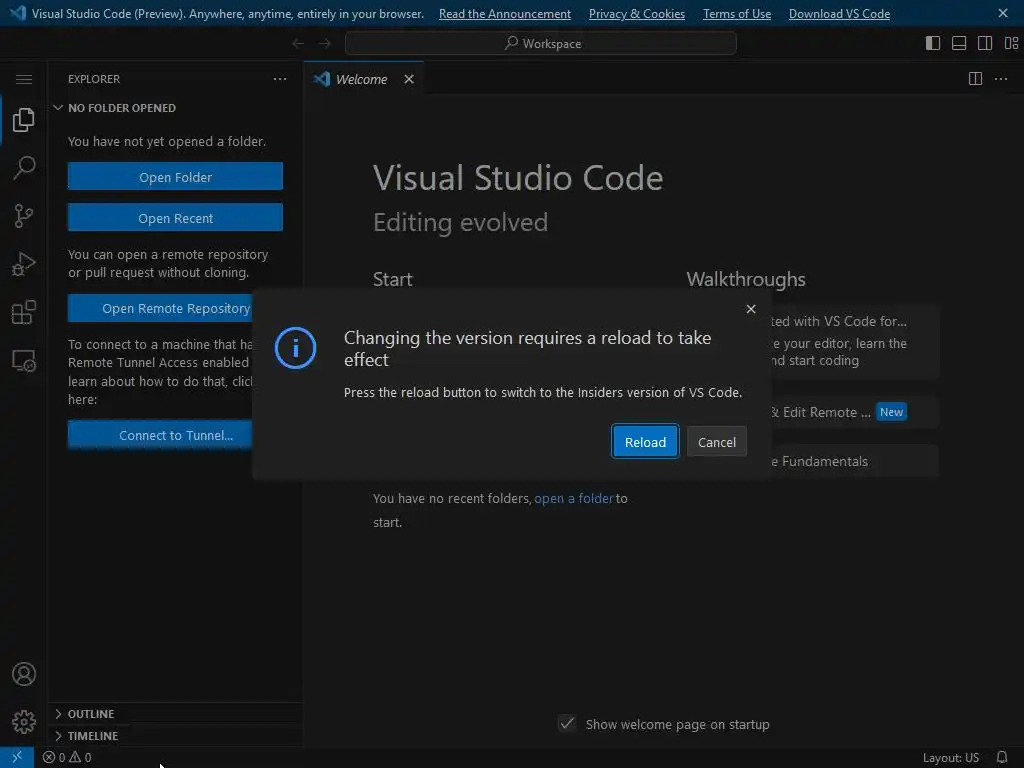The height and width of the screenshot is (768, 1024).
Task: Toggle Show welcome page on startup checkbox
Action: coord(567,724)
